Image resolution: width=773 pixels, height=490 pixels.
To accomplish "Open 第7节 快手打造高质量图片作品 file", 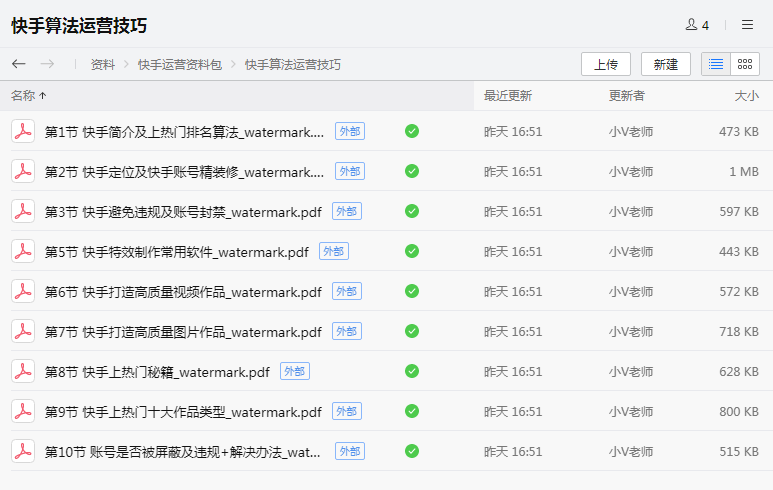I will pyautogui.click(x=183, y=332).
